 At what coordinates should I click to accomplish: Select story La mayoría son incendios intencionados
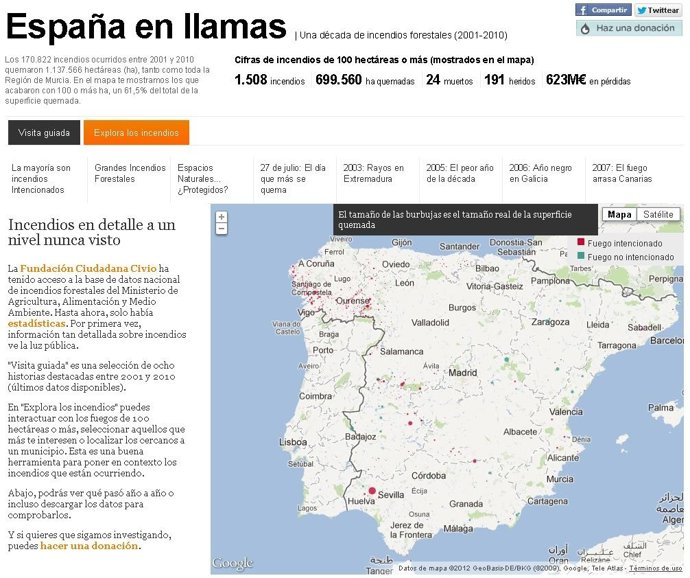(x=40, y=179)
